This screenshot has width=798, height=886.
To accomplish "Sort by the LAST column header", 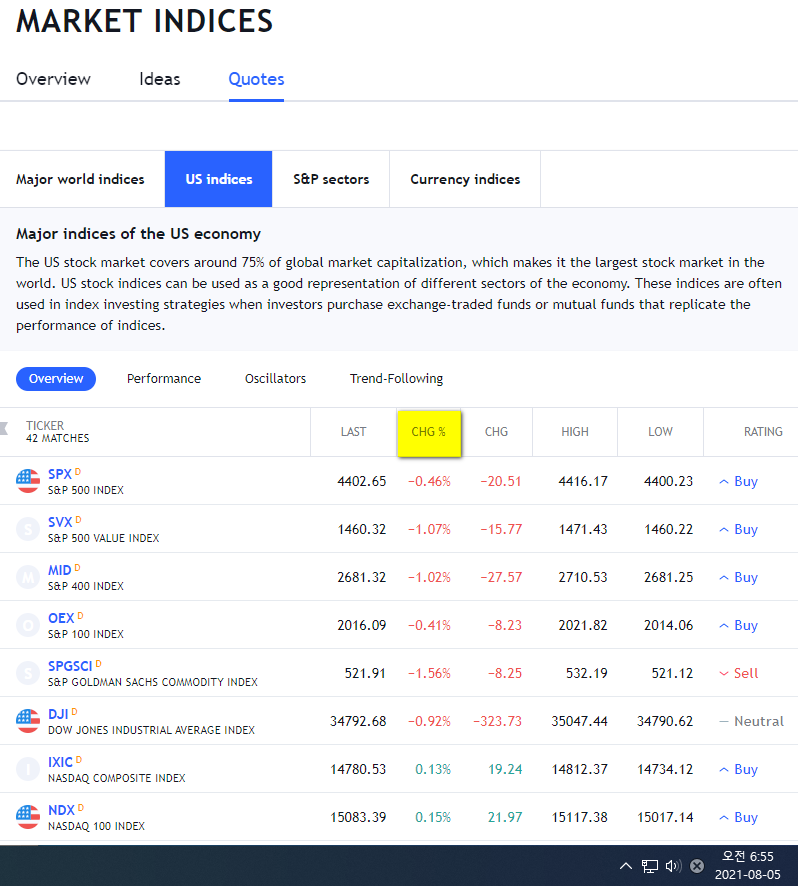I will [353, 432].
